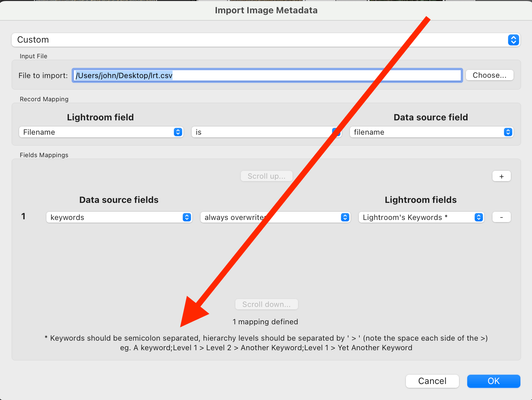Click the Filename dropdown blue arrow icon
532x400 pixels.
tap(178, 132)
